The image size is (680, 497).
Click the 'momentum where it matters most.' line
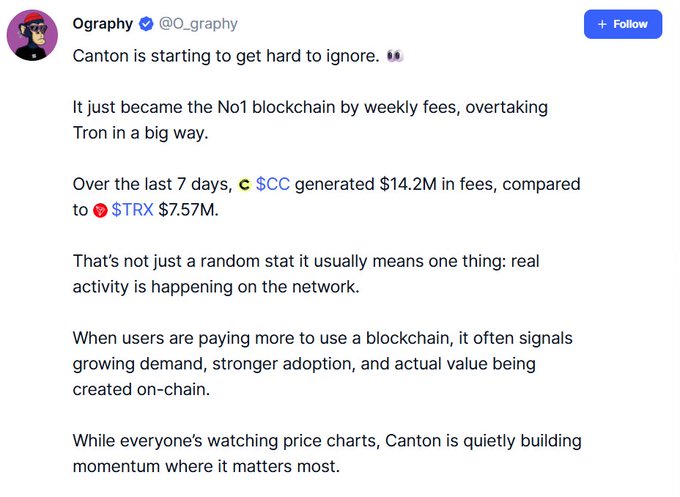point(206,467)
